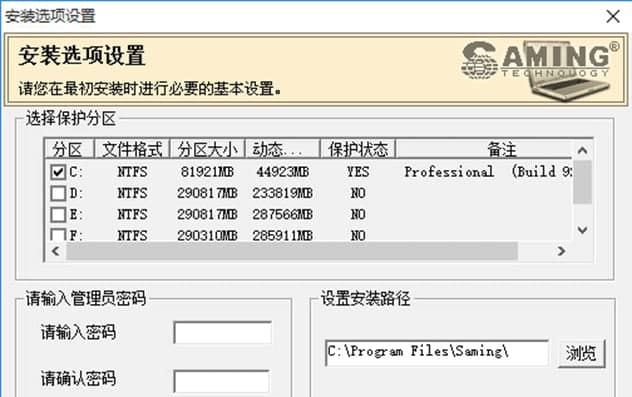The image size is (632, 397).
Task: Click the 请确认密码 confirm field
Action: tap(222, 381)
